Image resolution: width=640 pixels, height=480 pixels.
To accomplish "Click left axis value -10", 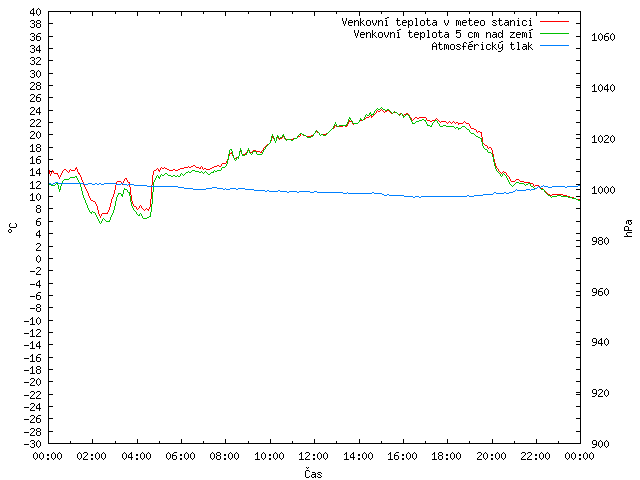I will point(33,320).
